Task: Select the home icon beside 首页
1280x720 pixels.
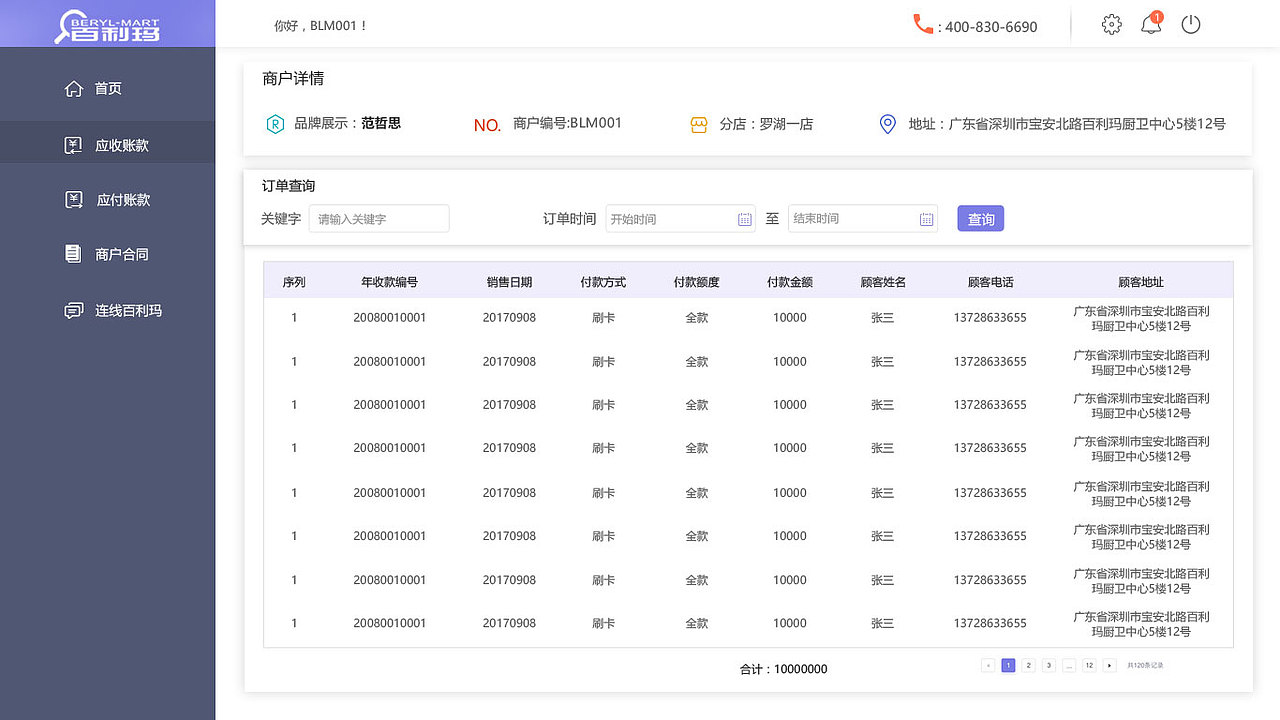Action: pyautogui.click(x=74, y=88)
